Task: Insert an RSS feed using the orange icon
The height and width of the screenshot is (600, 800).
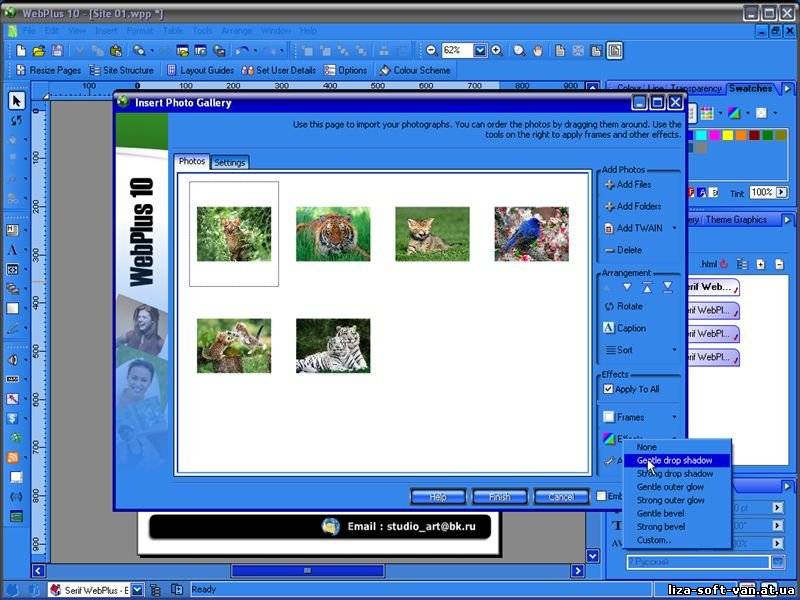Action: coord(13,457)
